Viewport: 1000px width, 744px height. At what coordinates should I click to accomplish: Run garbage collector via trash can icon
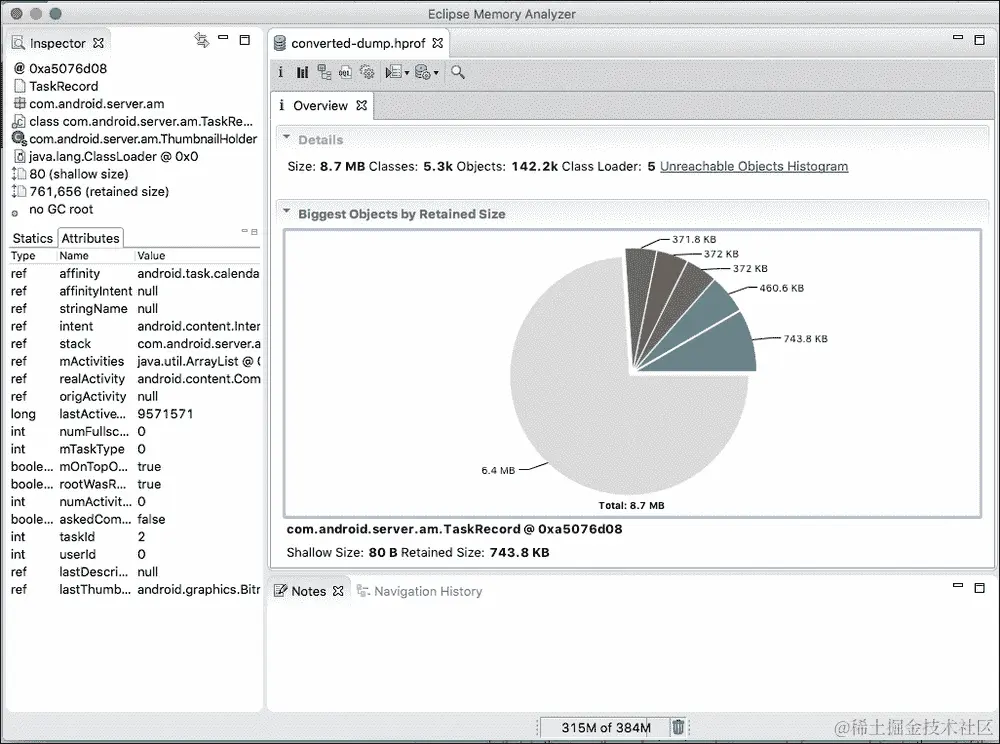pyautogui.click(x=678, y=727)
